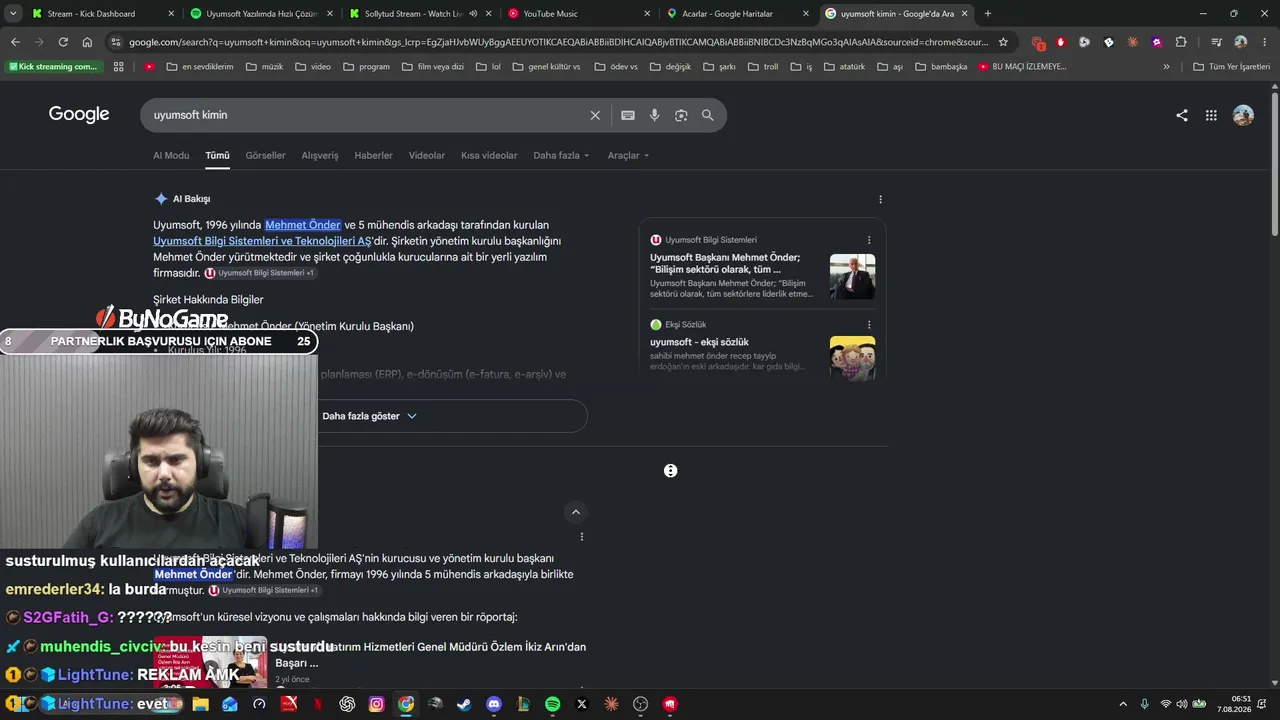Open Ekşi Sözlük card thumbnail image
This screenshot has width=1280, height=720.
pos(852,358)
